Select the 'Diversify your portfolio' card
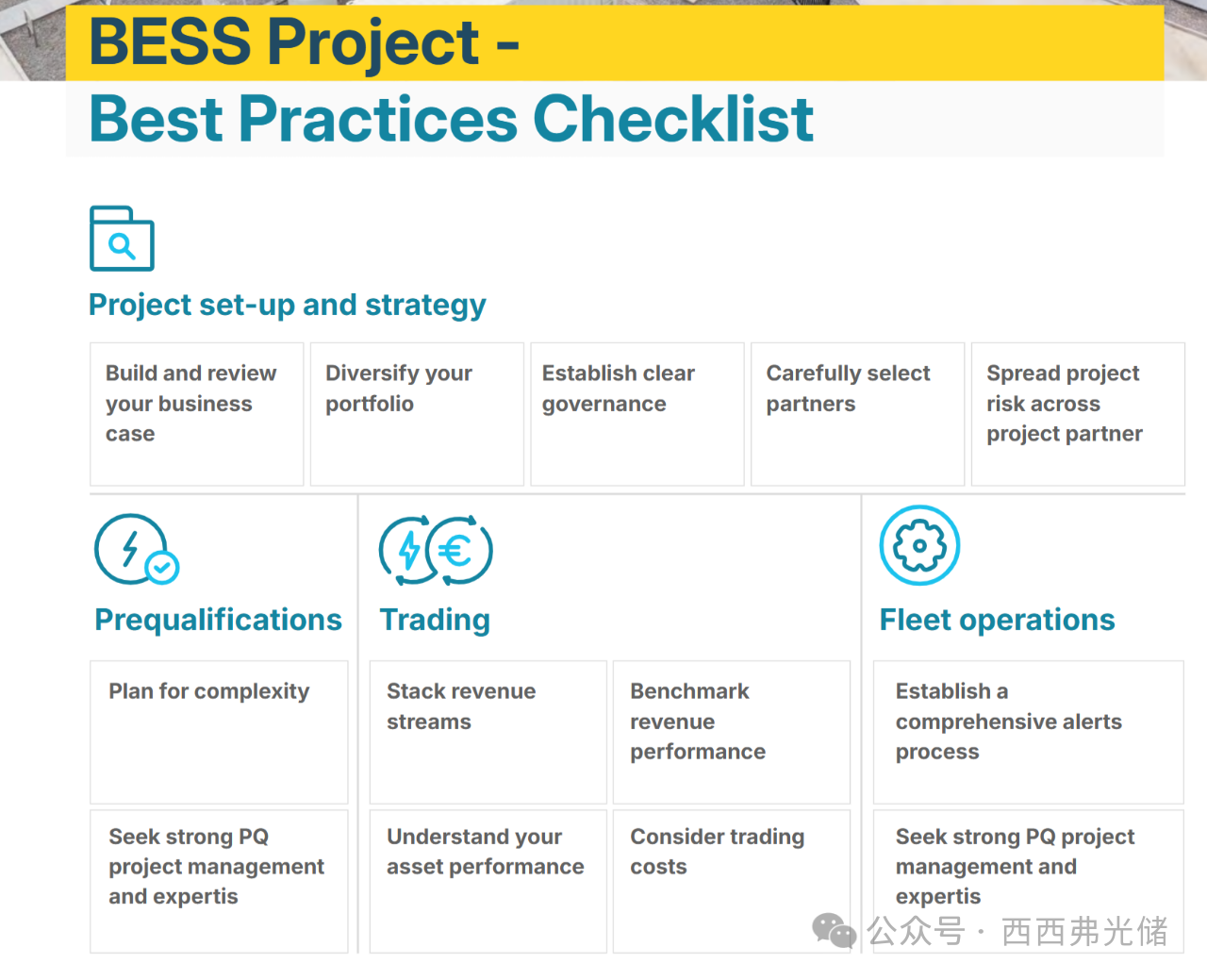The height and width of the screenshot is (980, 1207). tap(417, 413)
